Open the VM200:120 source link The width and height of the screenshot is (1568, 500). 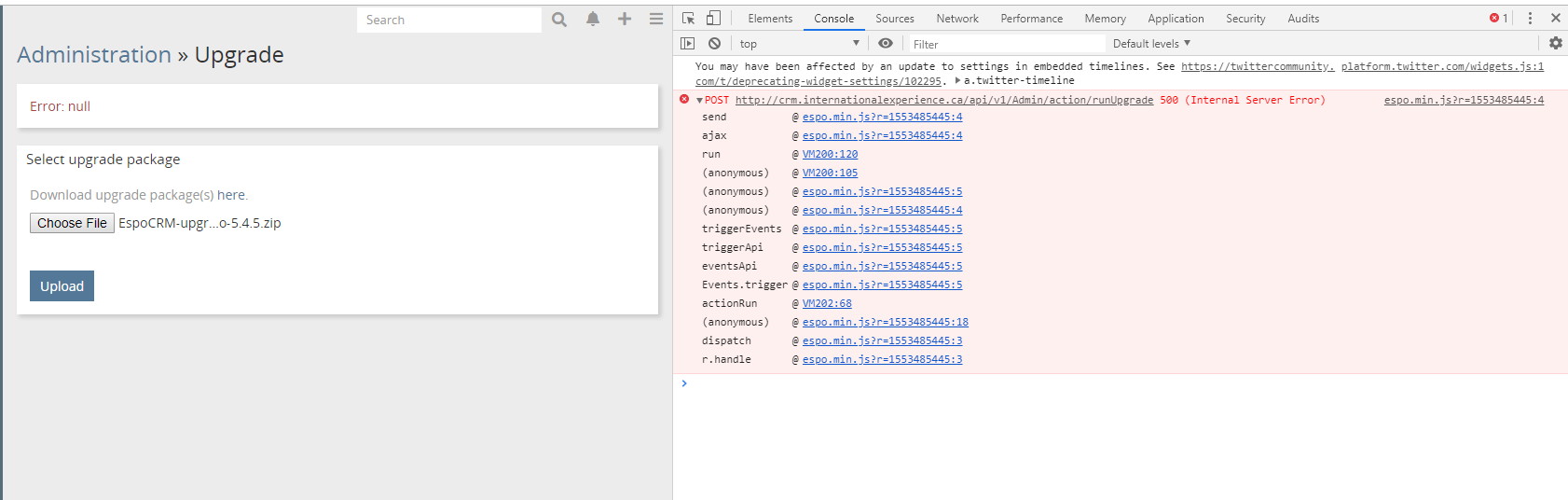click(830, 154)
